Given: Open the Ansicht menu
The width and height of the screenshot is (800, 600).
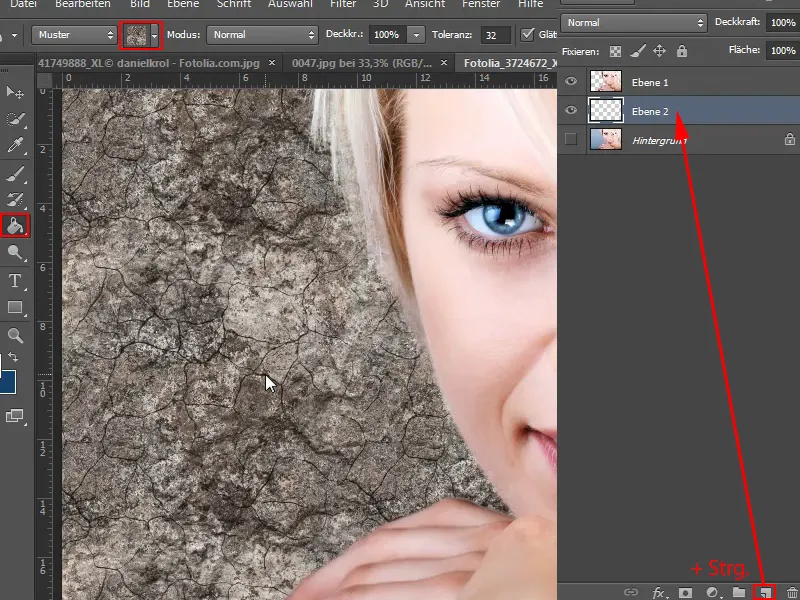Looking at the screenshot, I should 424,4.
